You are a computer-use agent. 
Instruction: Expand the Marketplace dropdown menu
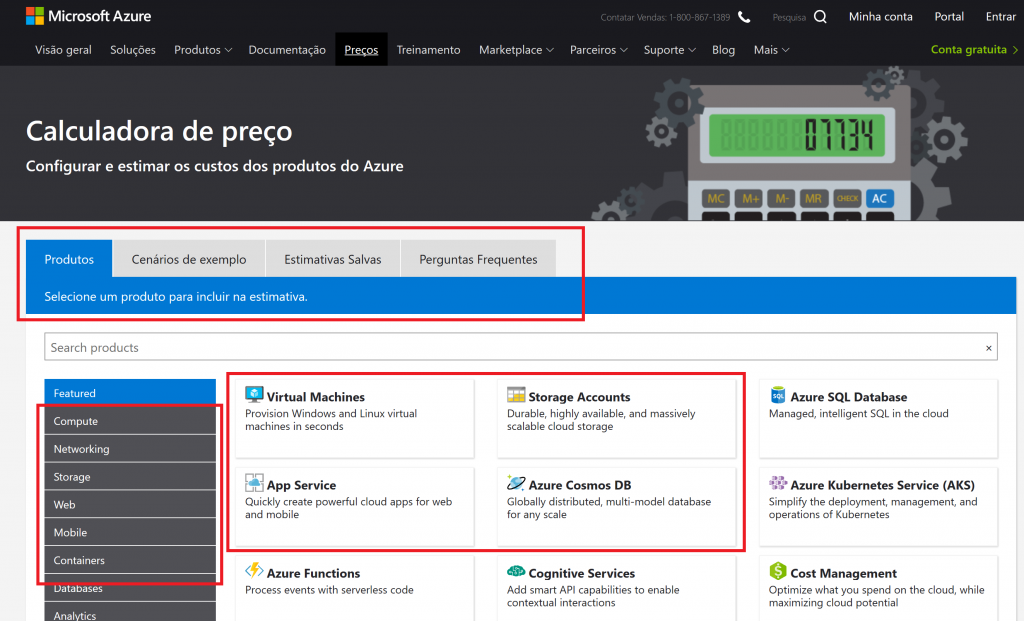[x=515, y=50]
